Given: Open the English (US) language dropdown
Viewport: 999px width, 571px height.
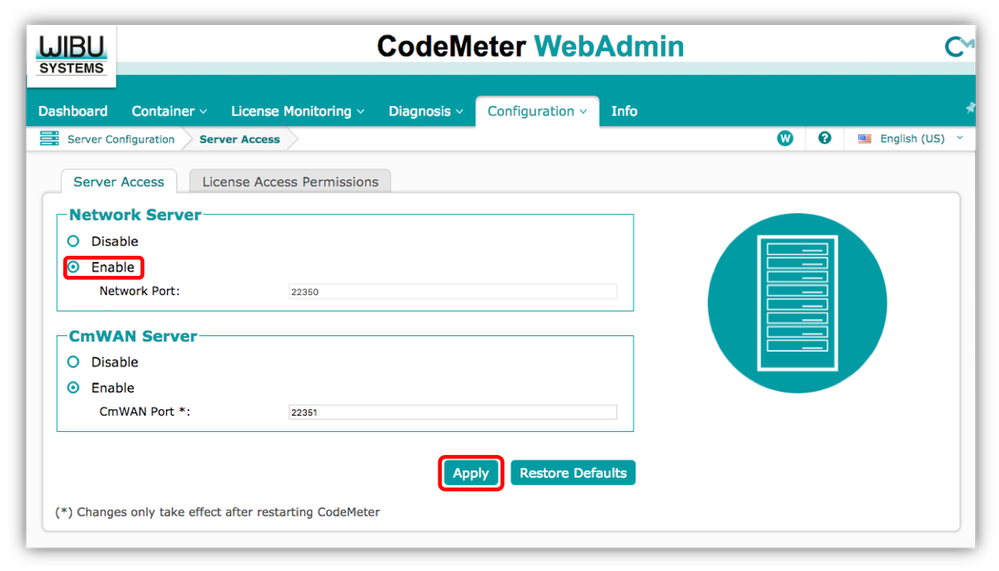Looking at the screenshot, I should tap(911, 138).
